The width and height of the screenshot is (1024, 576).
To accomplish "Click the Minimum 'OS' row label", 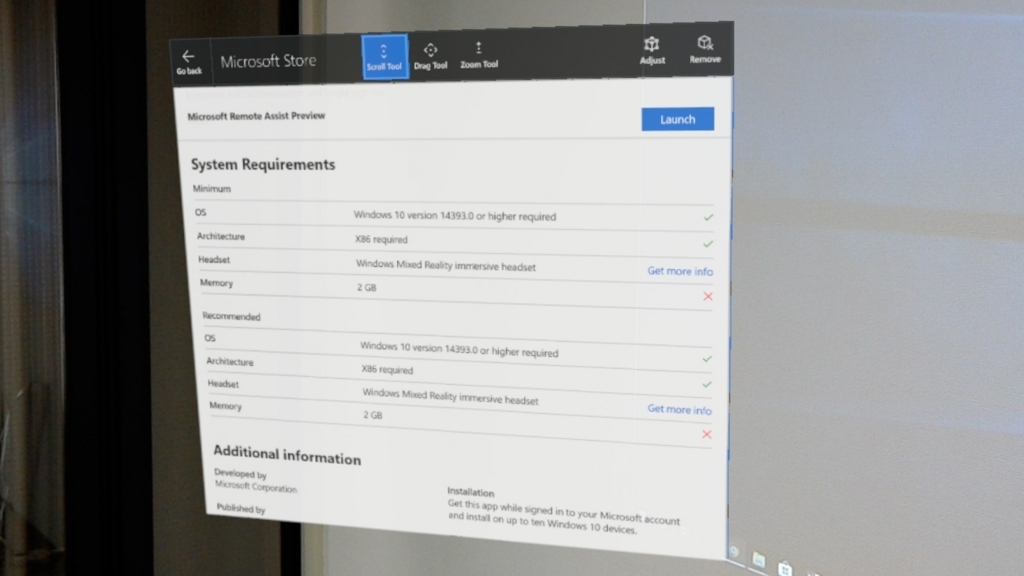I will (x=200, y=212).
